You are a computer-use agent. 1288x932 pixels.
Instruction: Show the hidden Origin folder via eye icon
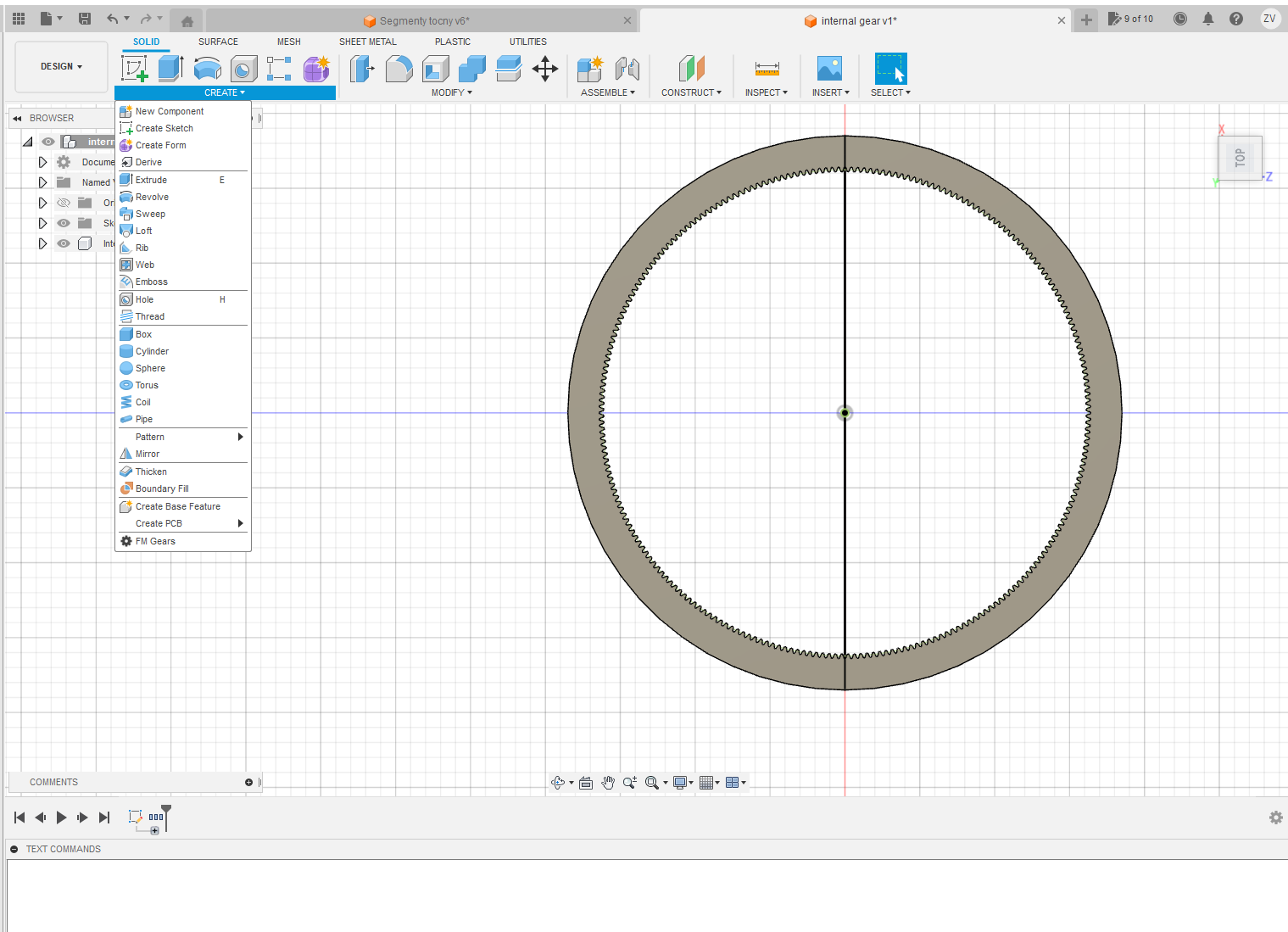[x=64, y=203]
